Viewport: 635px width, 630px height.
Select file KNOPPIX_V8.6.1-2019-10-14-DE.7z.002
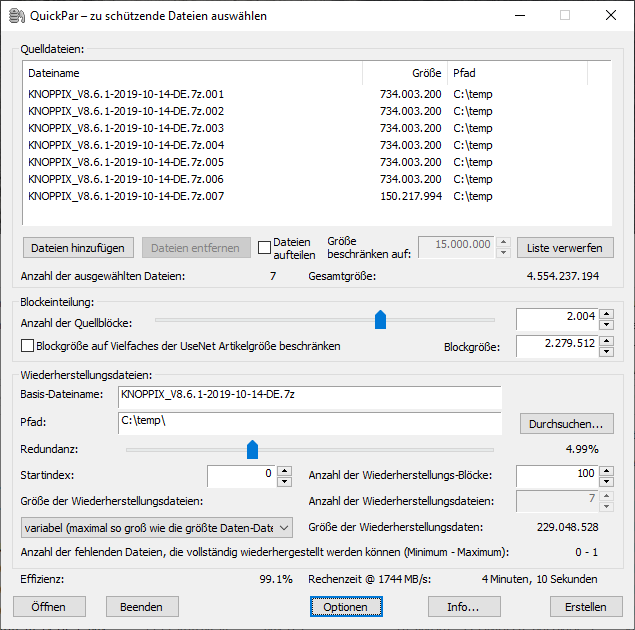126,111
